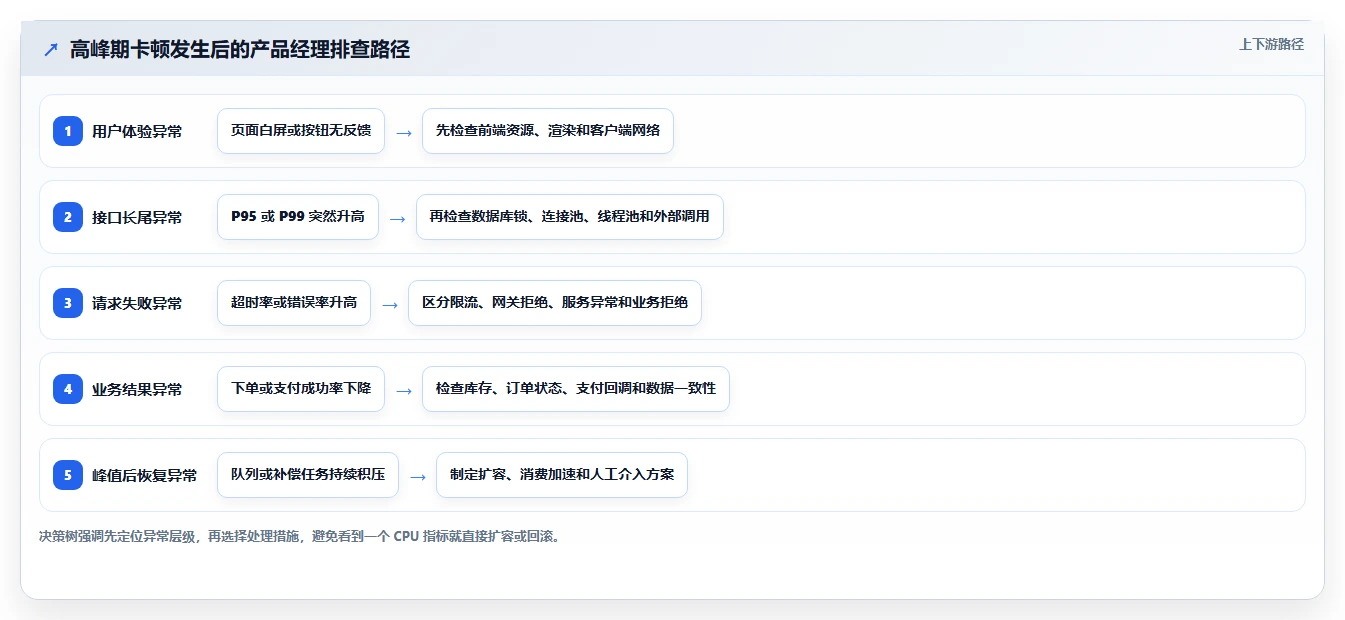Viewport: 1345px width, 620px height.
Task: Select the step 4 number badge
Action: coord(68,389)
